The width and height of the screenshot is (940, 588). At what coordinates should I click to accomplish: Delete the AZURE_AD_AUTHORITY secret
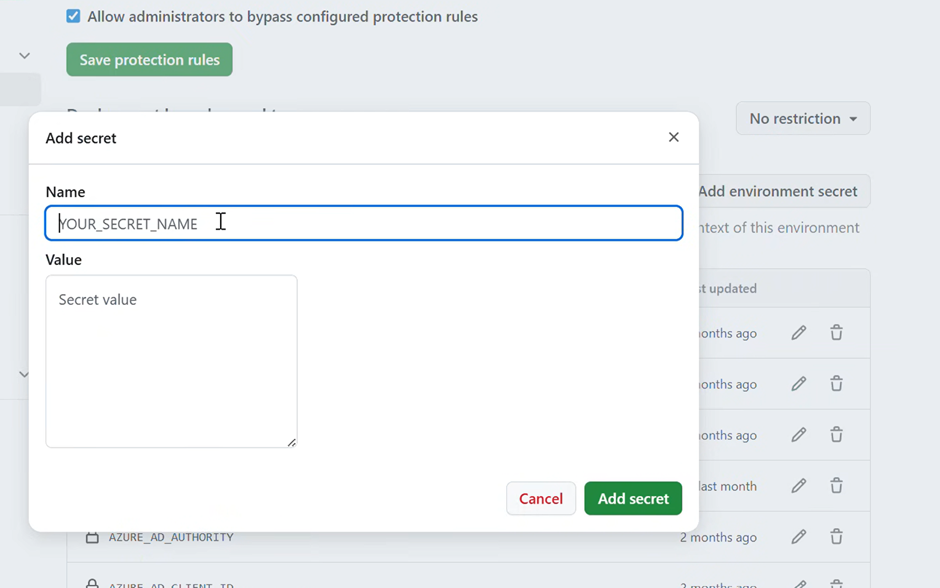(x=836, y=536)
